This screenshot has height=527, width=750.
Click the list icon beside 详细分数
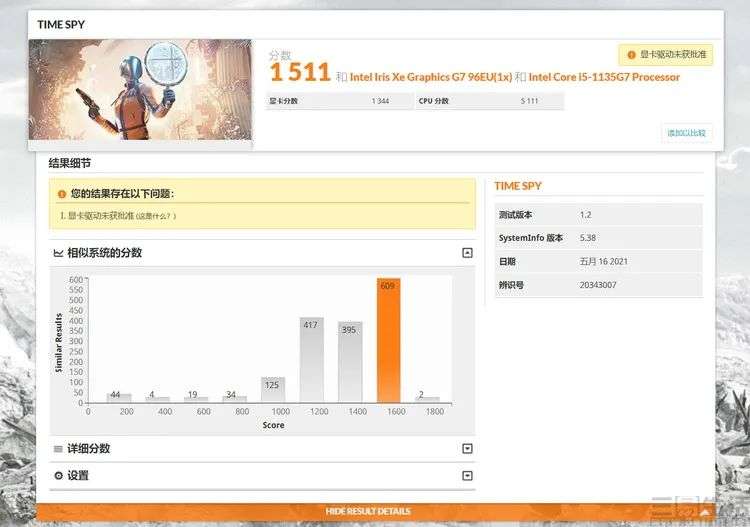58,449
